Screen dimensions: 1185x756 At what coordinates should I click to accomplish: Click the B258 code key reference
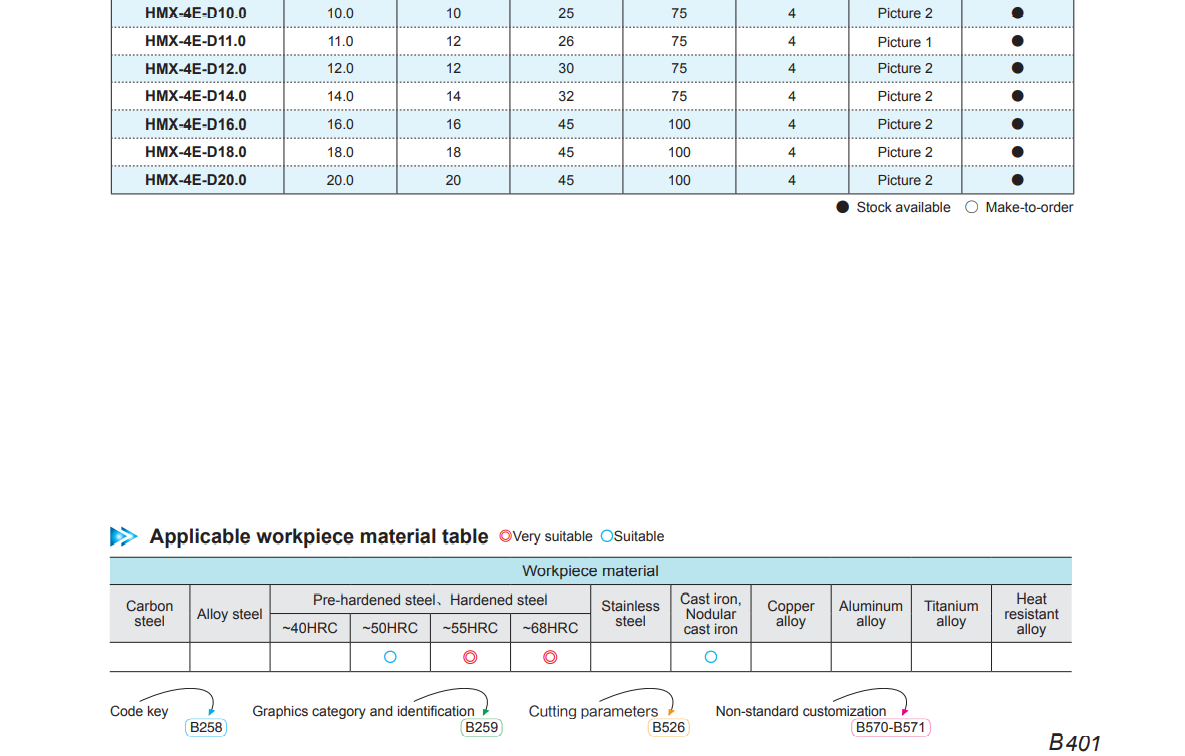206,727
